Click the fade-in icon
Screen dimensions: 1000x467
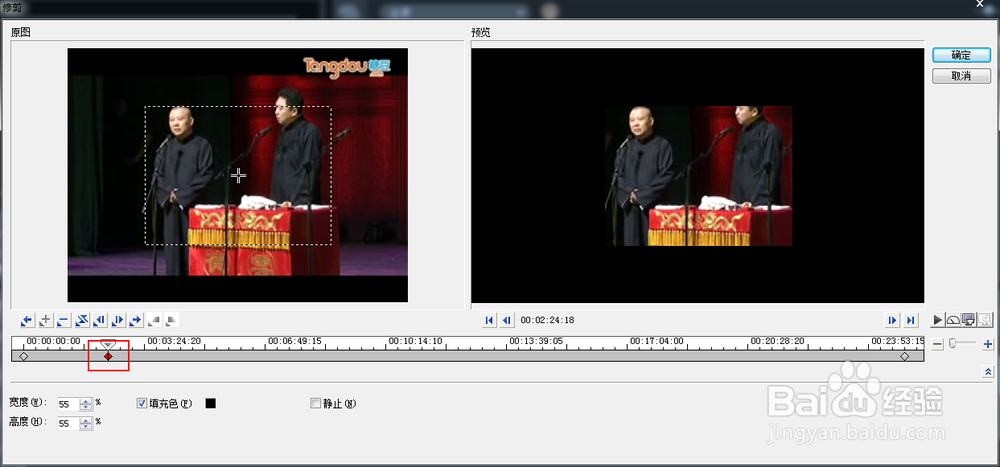[154, 320]
